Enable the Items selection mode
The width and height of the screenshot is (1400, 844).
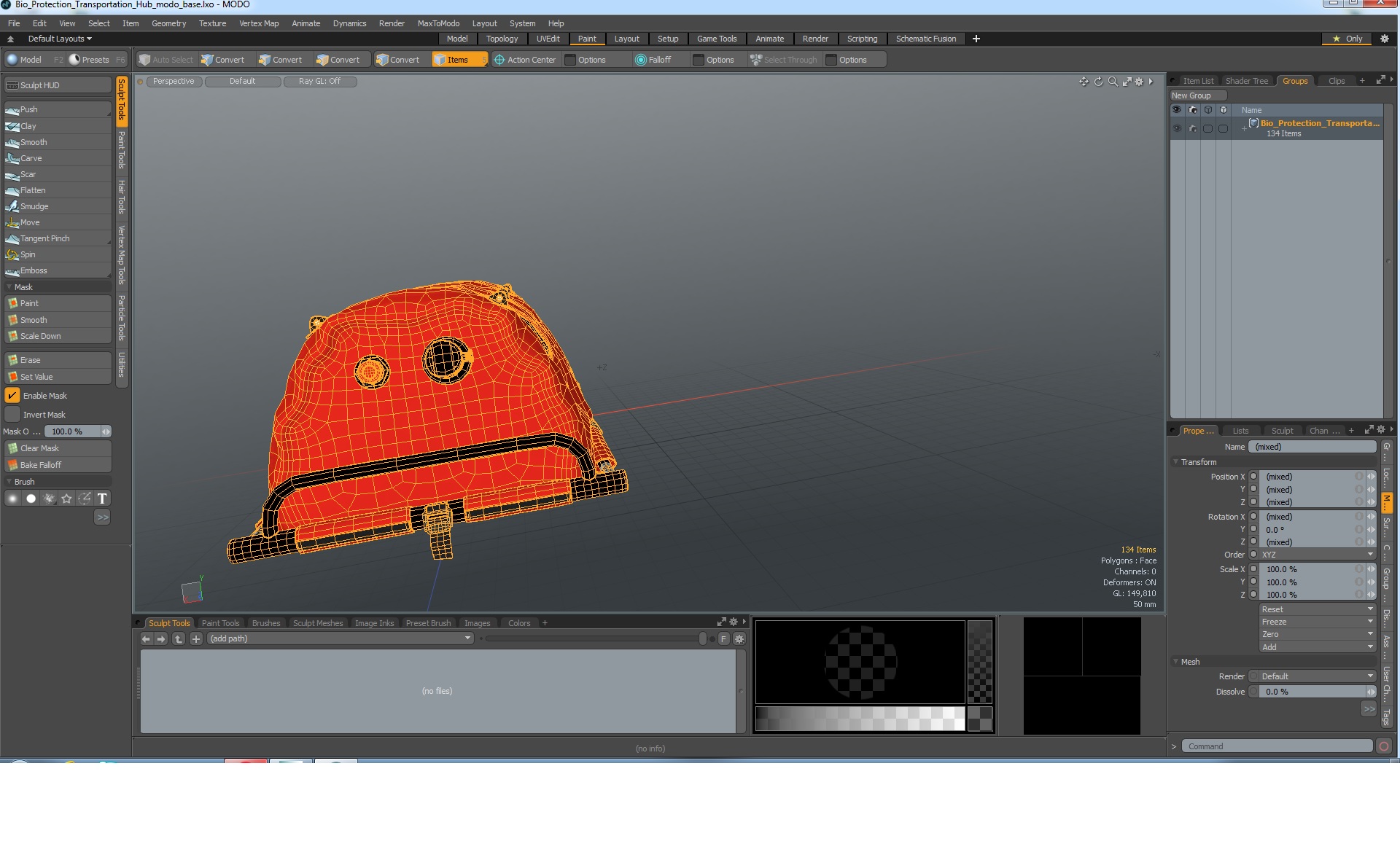point(459,60)
